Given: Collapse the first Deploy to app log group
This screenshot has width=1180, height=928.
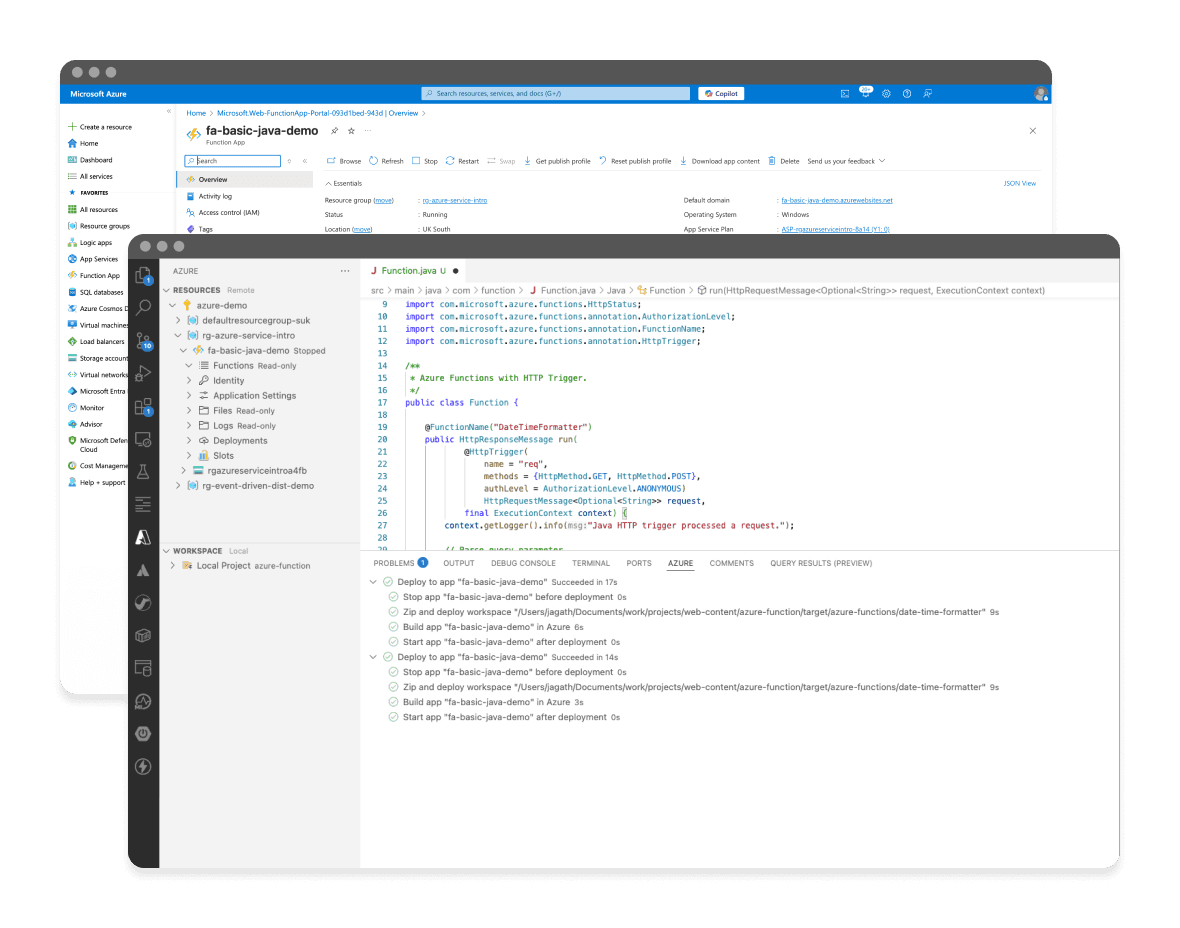Looking at the screenshot, I should coord(374,581).
